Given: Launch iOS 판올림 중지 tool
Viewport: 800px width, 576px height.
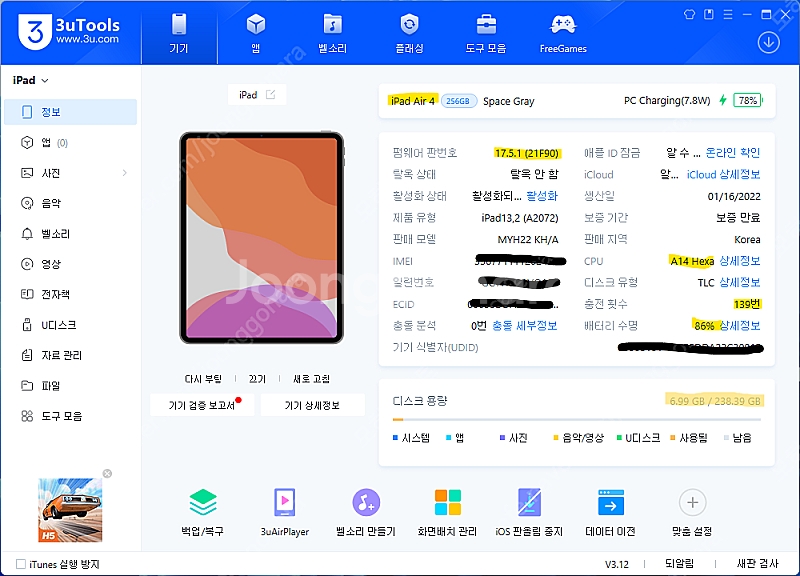Looking at the screenshot, I should coord(529,512).
